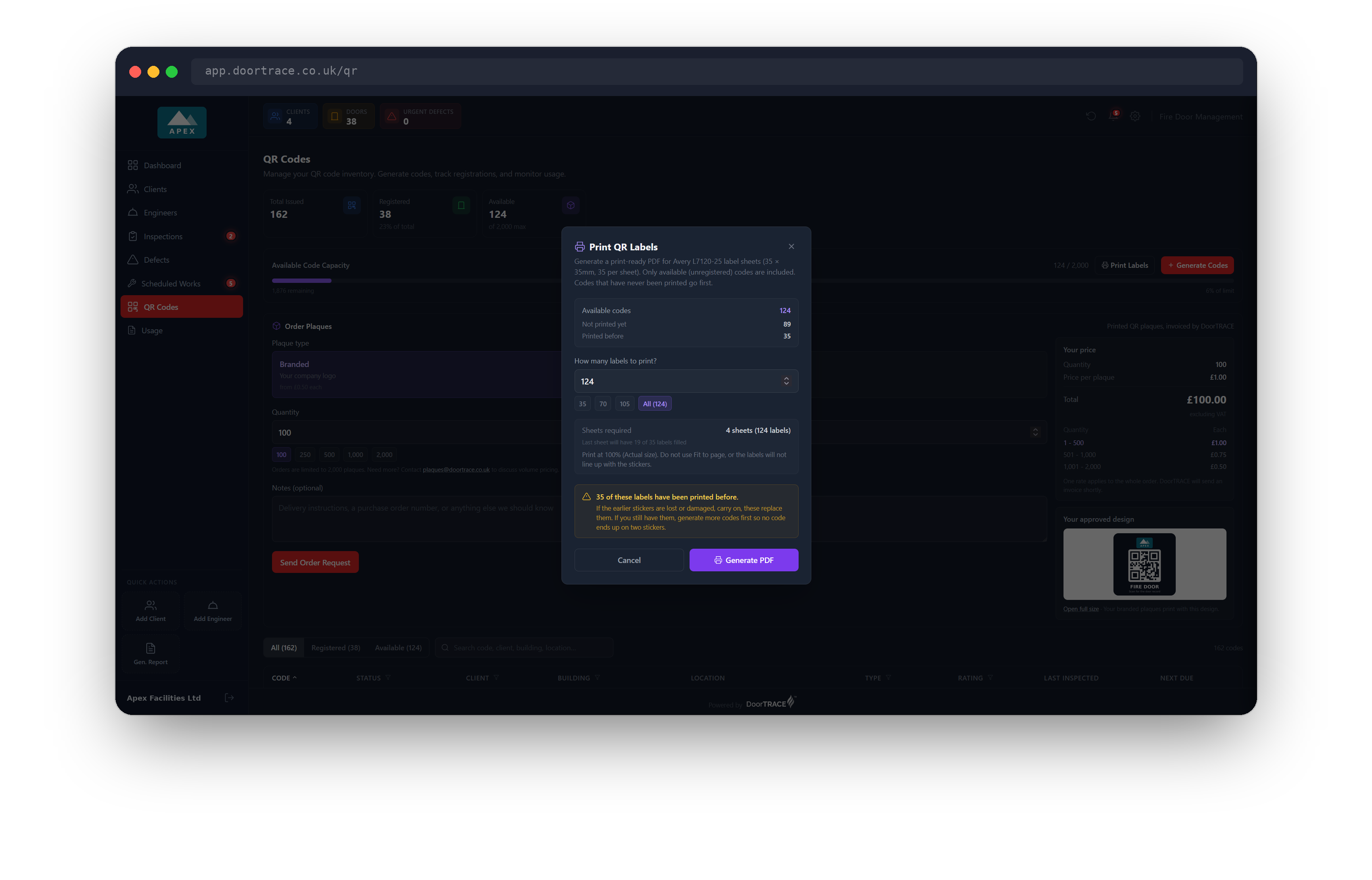Viewport: 1372px width, 880px height.
Task: Open the TYPE column filter
Action: (x=888, y=678)
